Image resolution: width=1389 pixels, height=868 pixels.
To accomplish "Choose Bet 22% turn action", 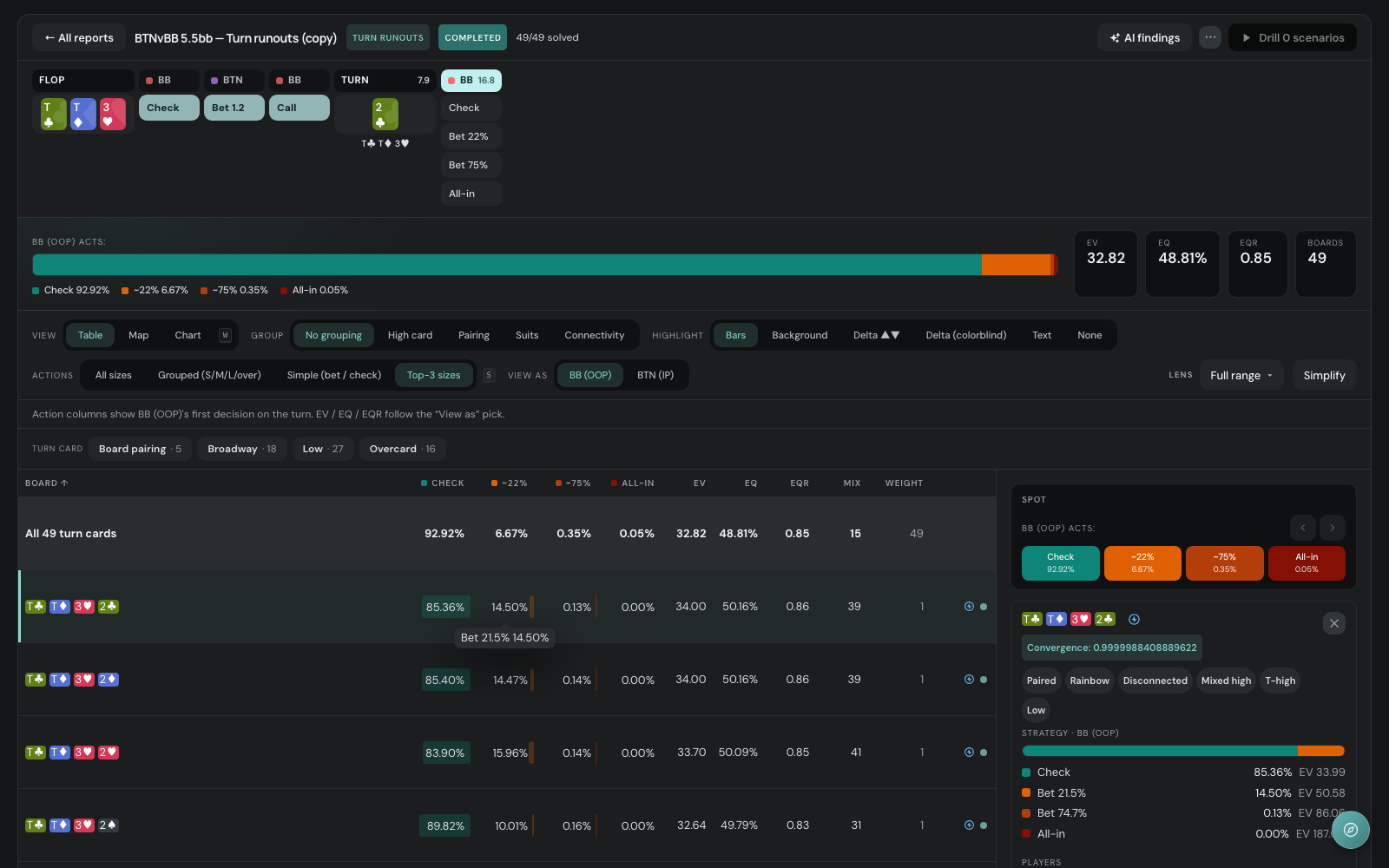I will 471,136.
